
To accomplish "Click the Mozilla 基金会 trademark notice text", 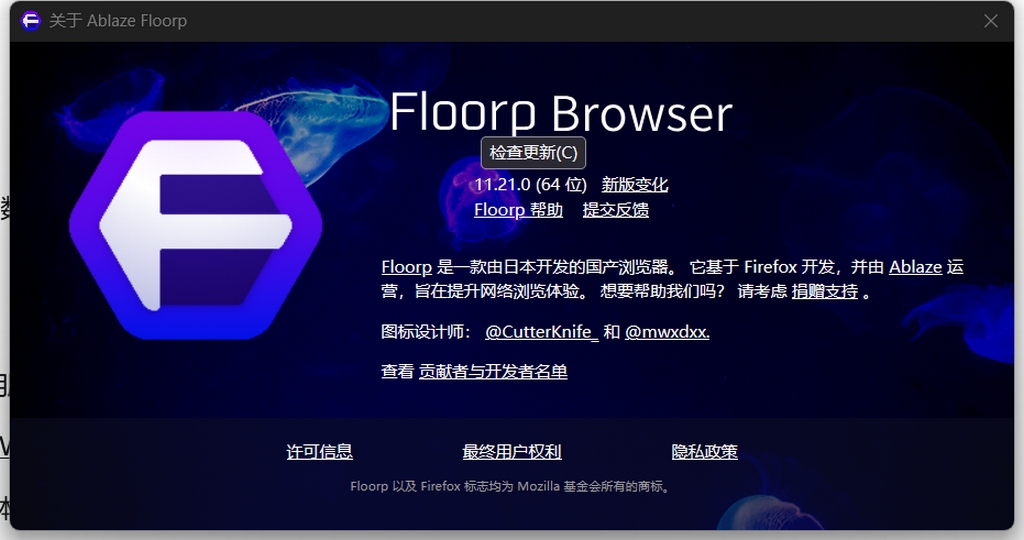I will click(511, 486).
